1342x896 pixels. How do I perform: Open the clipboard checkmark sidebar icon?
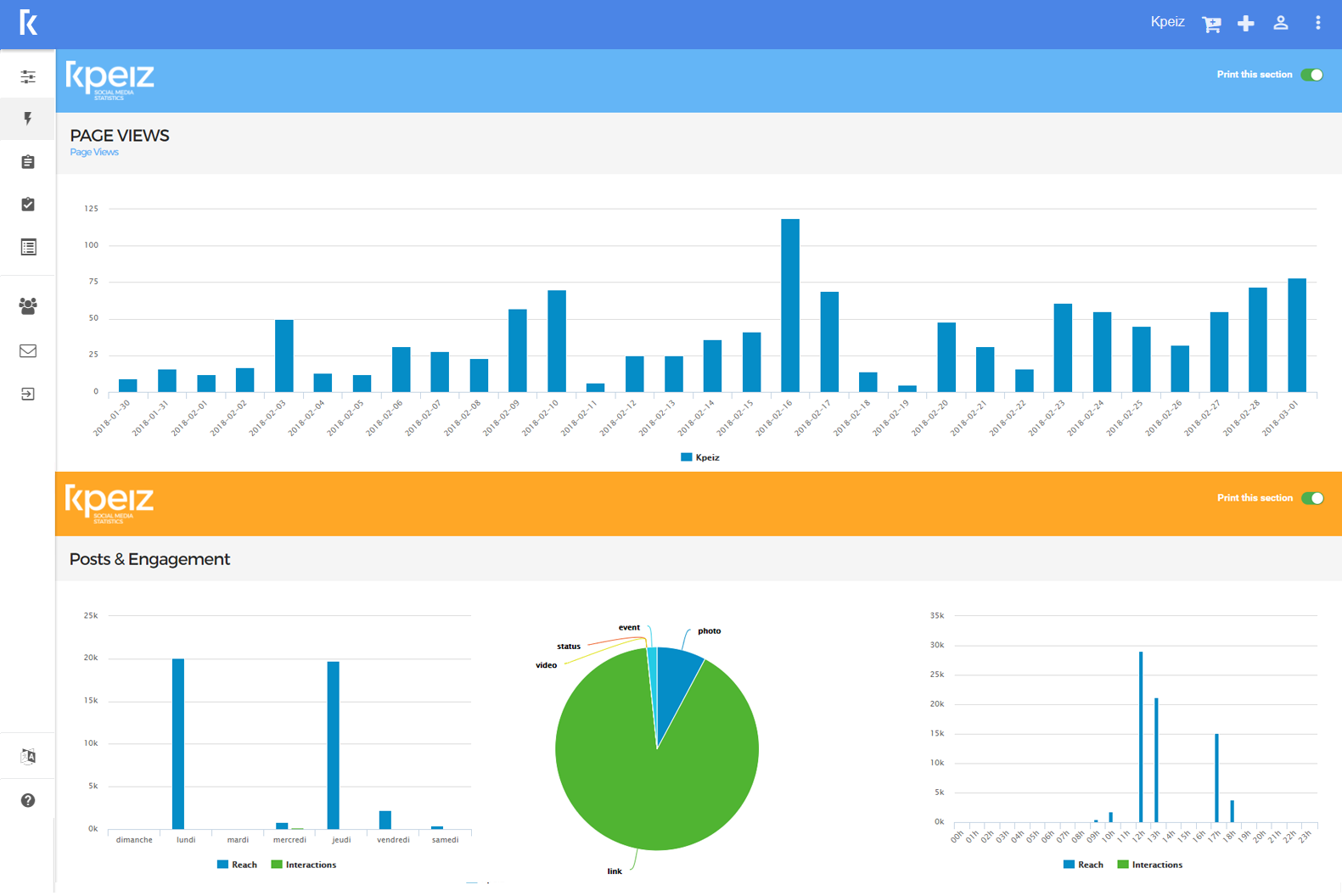(x=28, y=204)
